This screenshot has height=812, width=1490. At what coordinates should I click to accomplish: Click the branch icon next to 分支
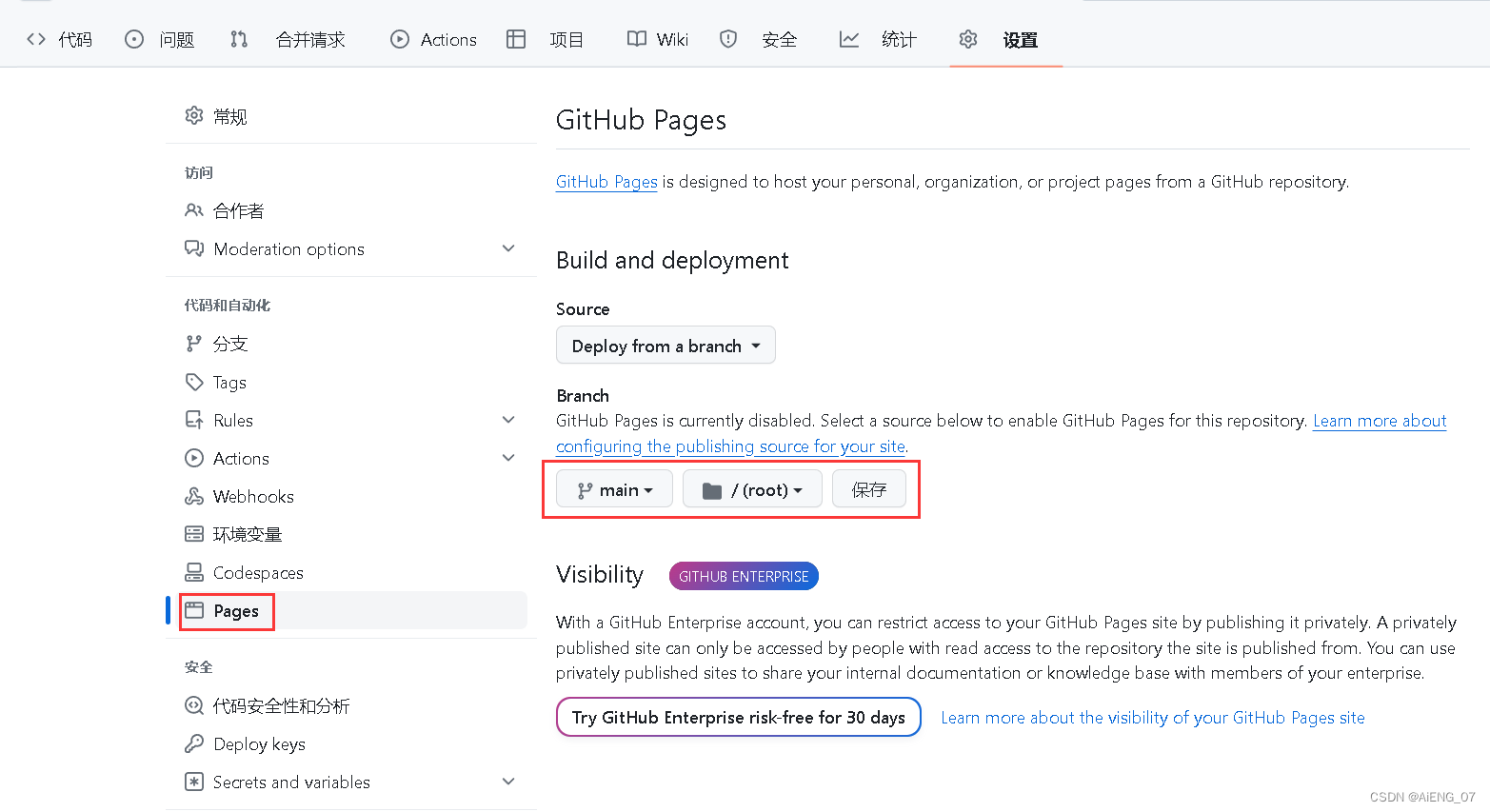[x=194, y=344]
